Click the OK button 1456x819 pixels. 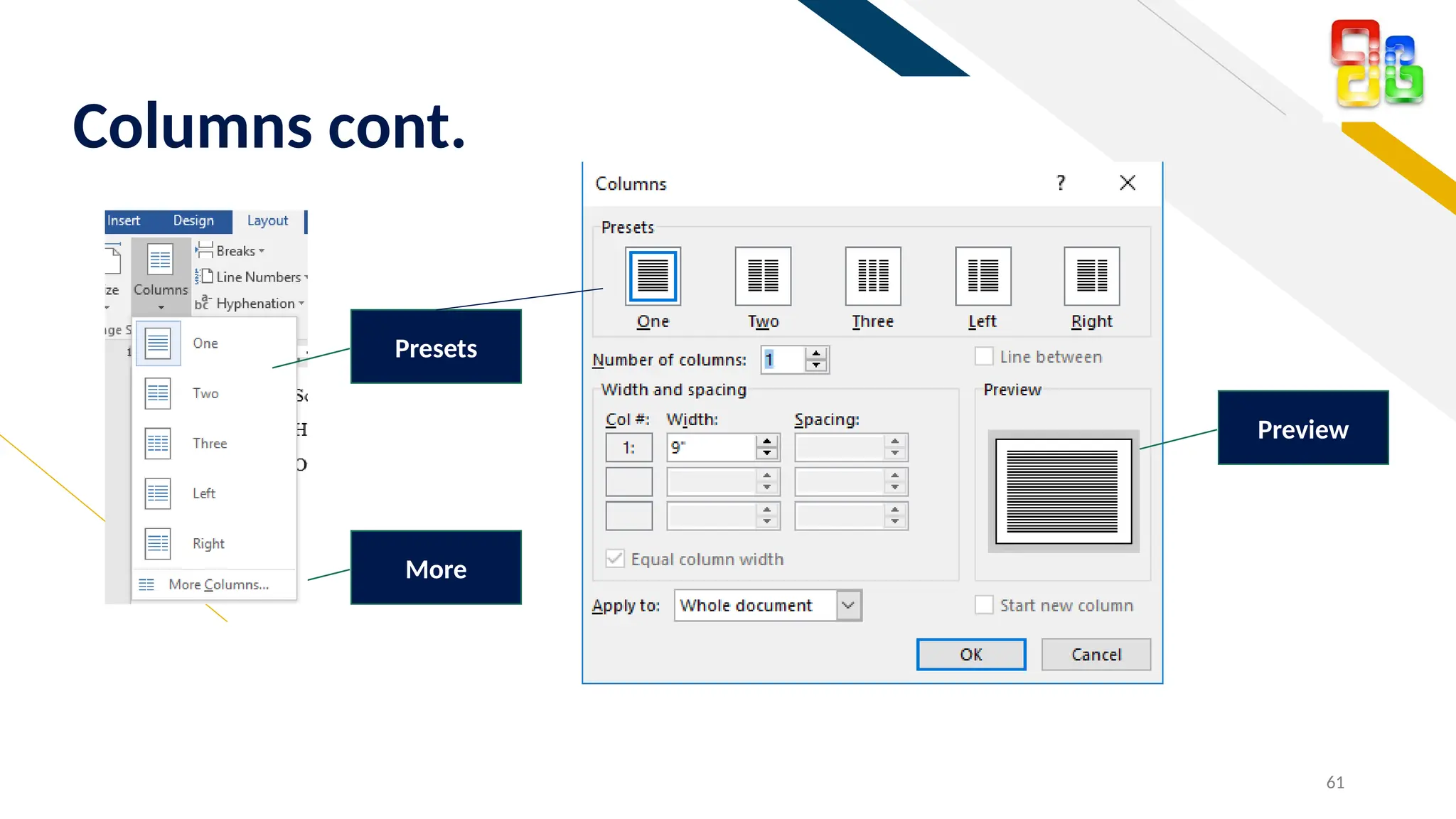click(x=971, y=654)
